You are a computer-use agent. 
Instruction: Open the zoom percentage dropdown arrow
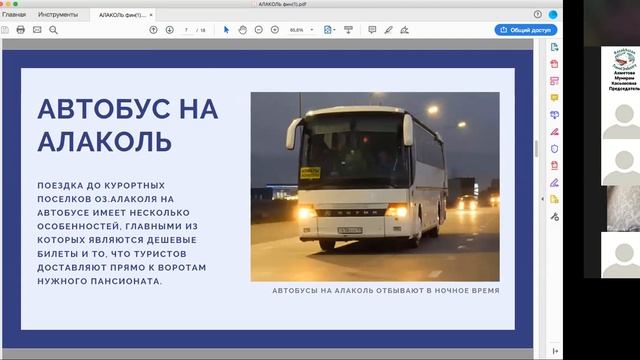312,30
